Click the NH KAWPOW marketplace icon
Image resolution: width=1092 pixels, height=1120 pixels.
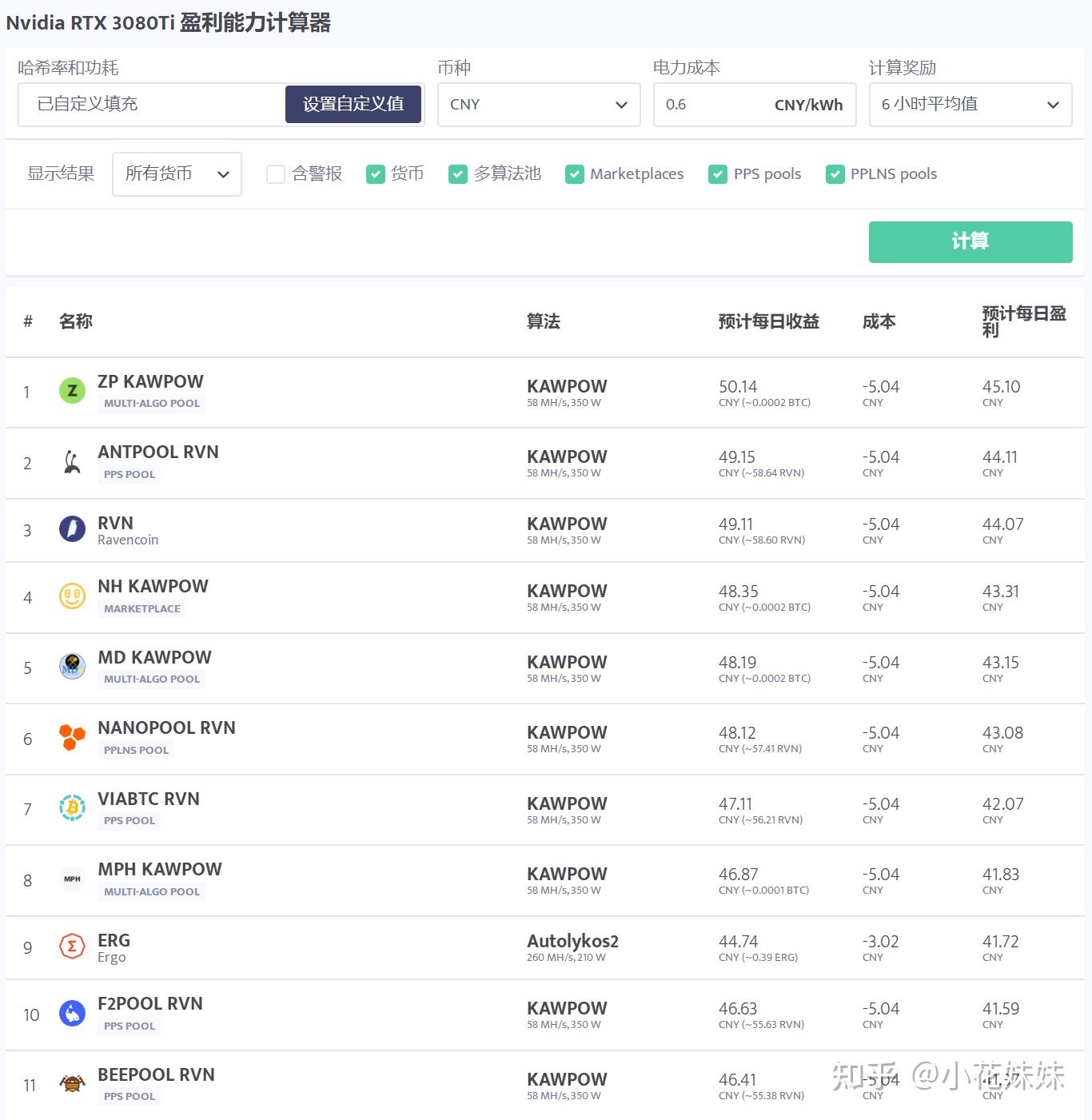[x=72, y=596]
